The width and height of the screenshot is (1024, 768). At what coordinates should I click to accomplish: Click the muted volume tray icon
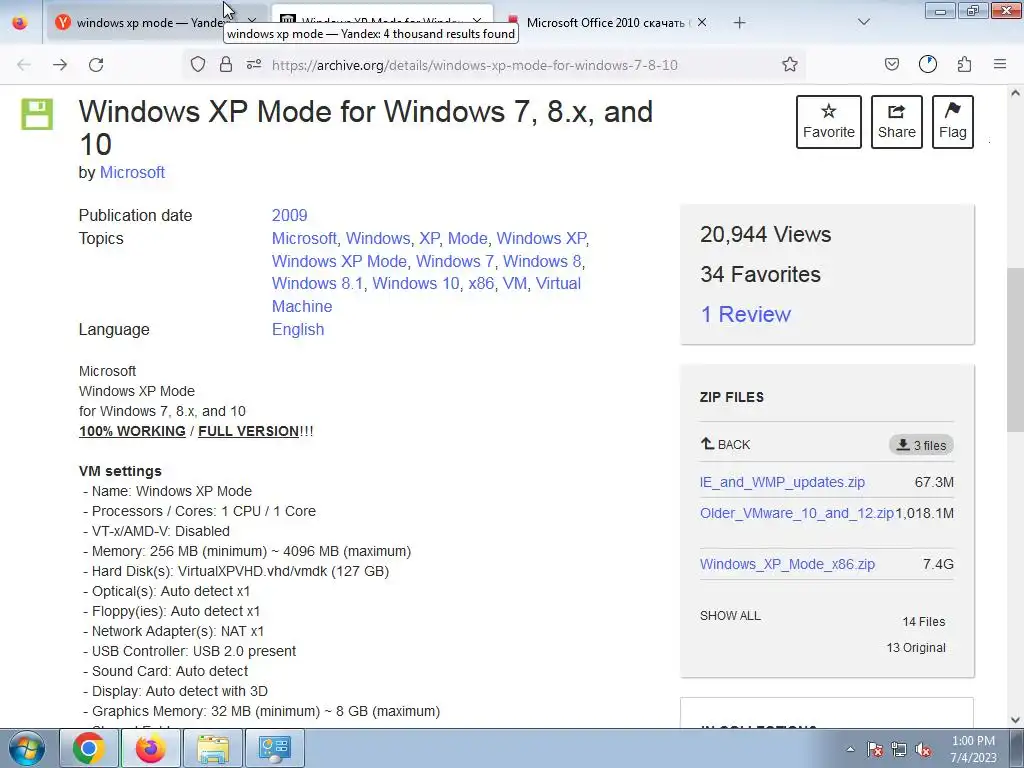[x=923, y=749]
